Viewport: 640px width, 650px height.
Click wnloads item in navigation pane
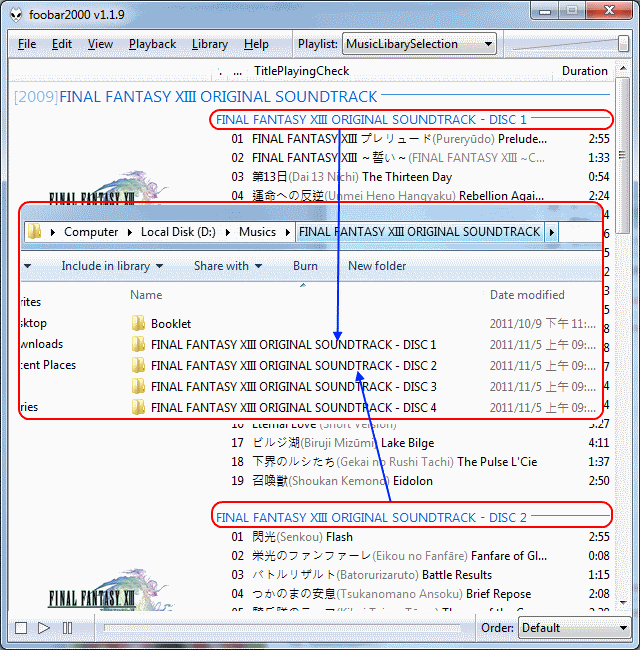point(42,344)
